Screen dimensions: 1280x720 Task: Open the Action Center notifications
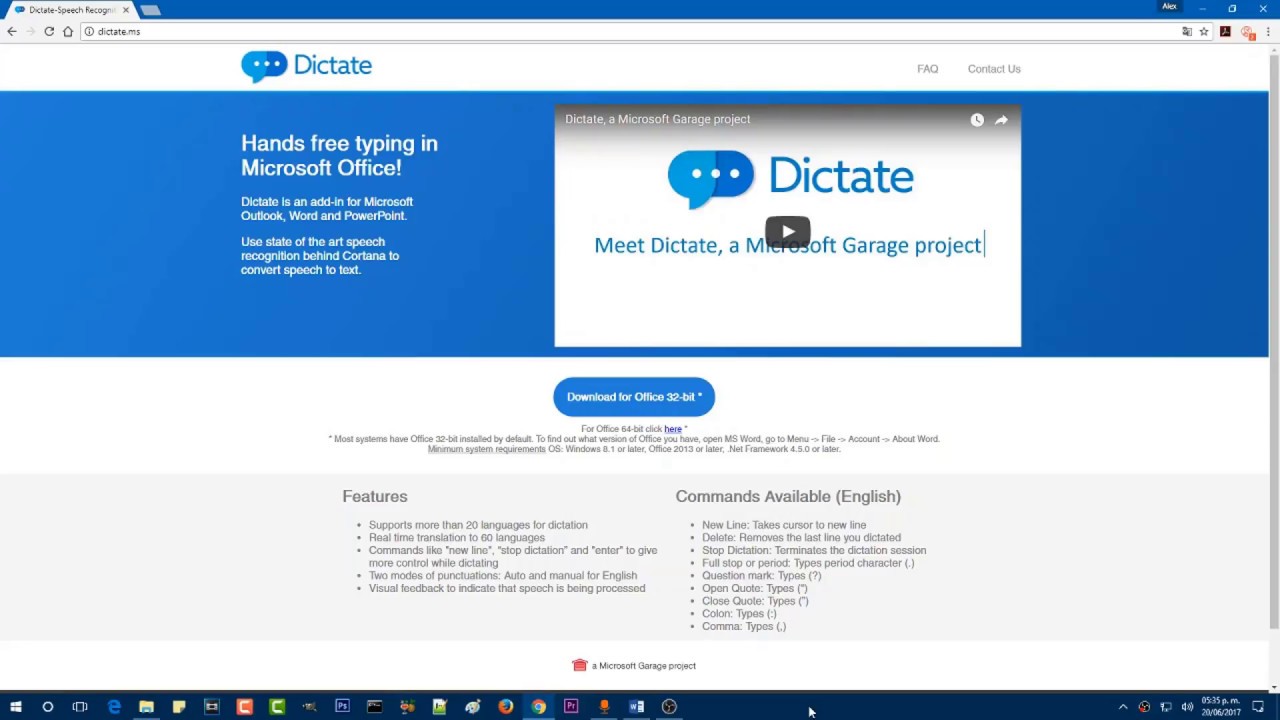pos(1258,707)
